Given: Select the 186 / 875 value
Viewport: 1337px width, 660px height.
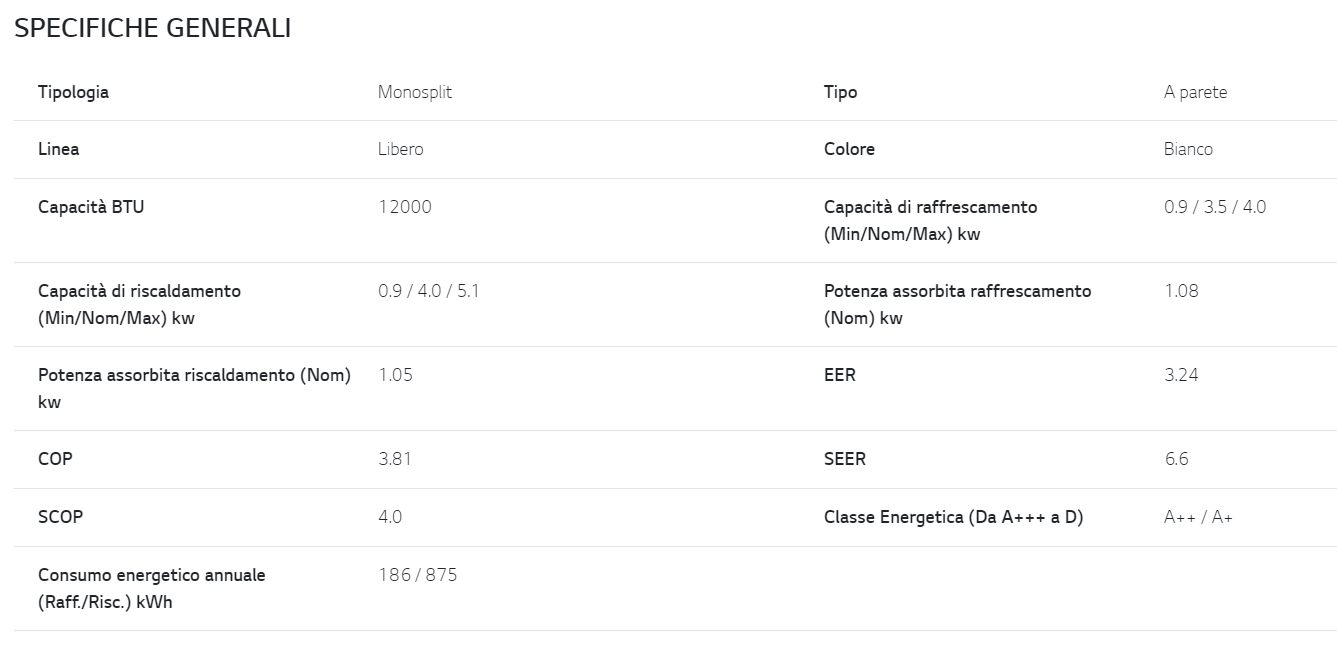Looking at the screenshot, I should coord(418,575).
